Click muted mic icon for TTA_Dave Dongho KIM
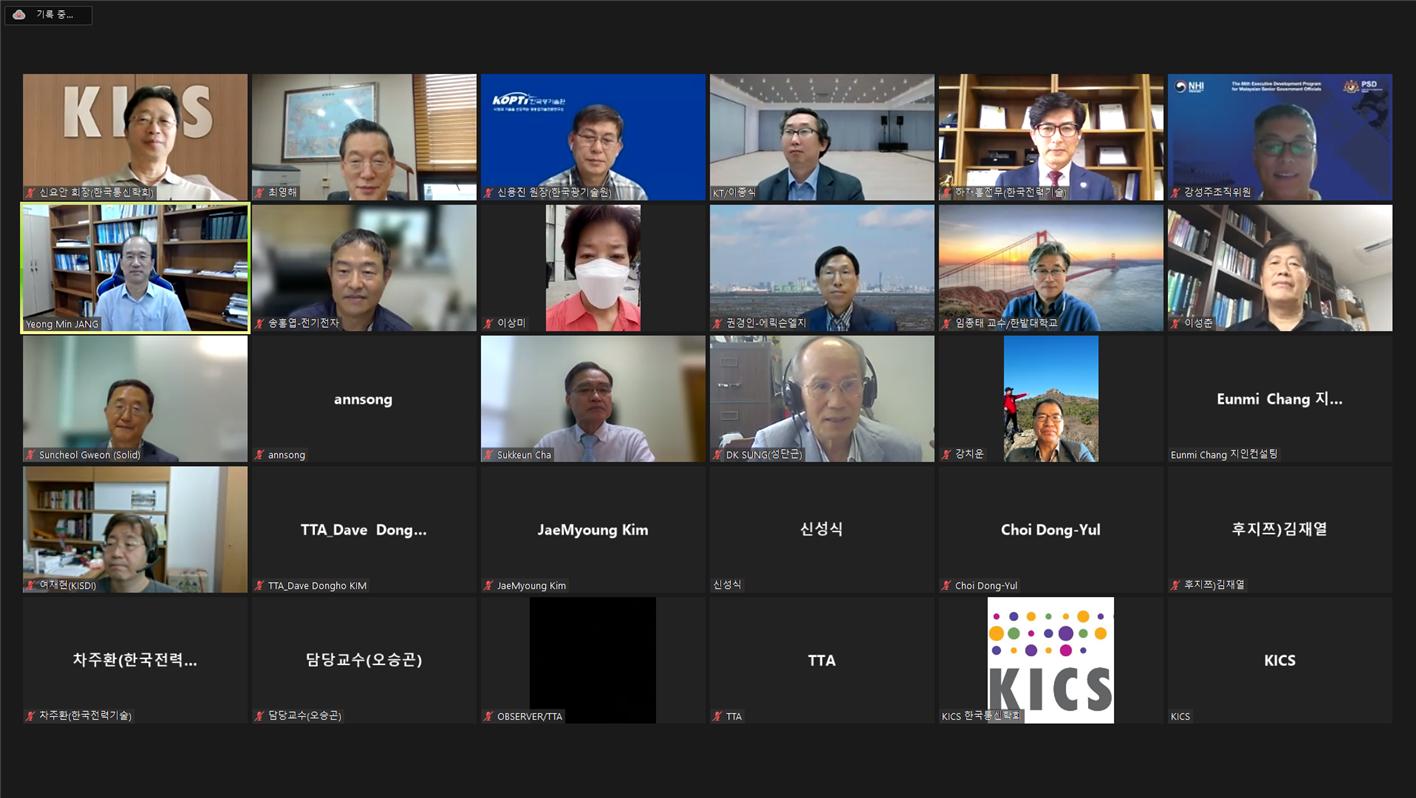 tap(260, 586)
